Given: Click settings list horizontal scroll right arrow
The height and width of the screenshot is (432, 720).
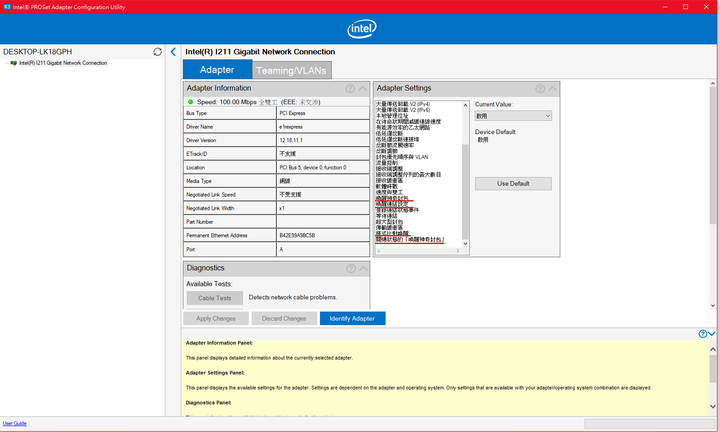Looking at the screenshot, I should coord(458,251).
